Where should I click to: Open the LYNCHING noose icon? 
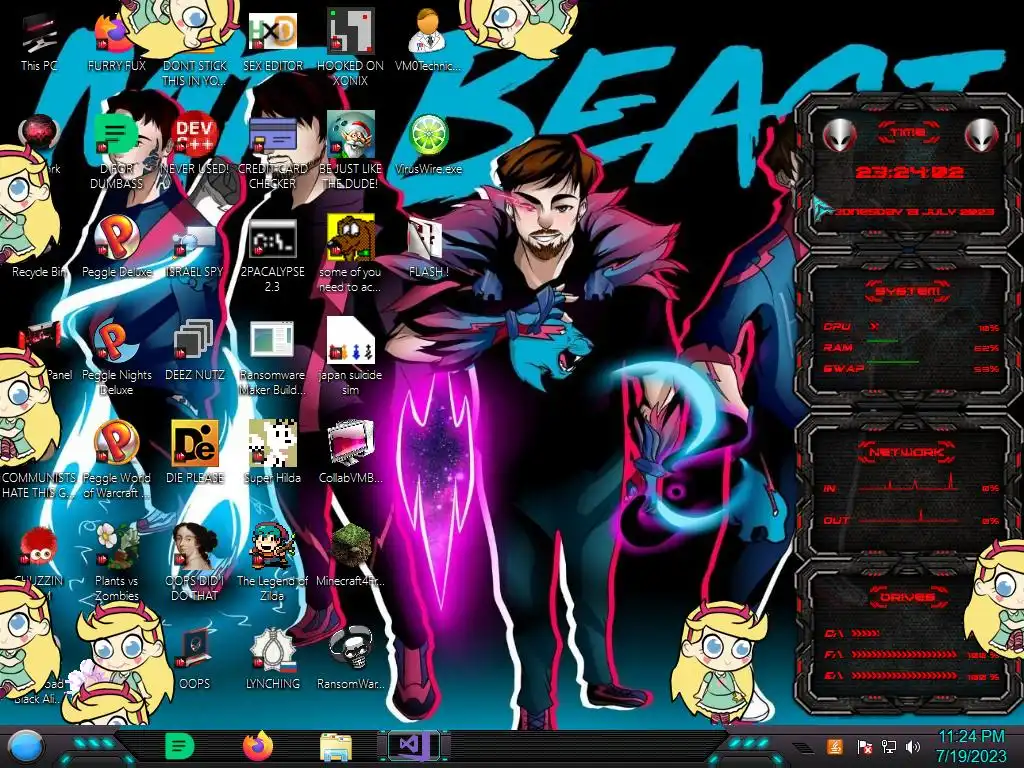[x=272, y=658]
